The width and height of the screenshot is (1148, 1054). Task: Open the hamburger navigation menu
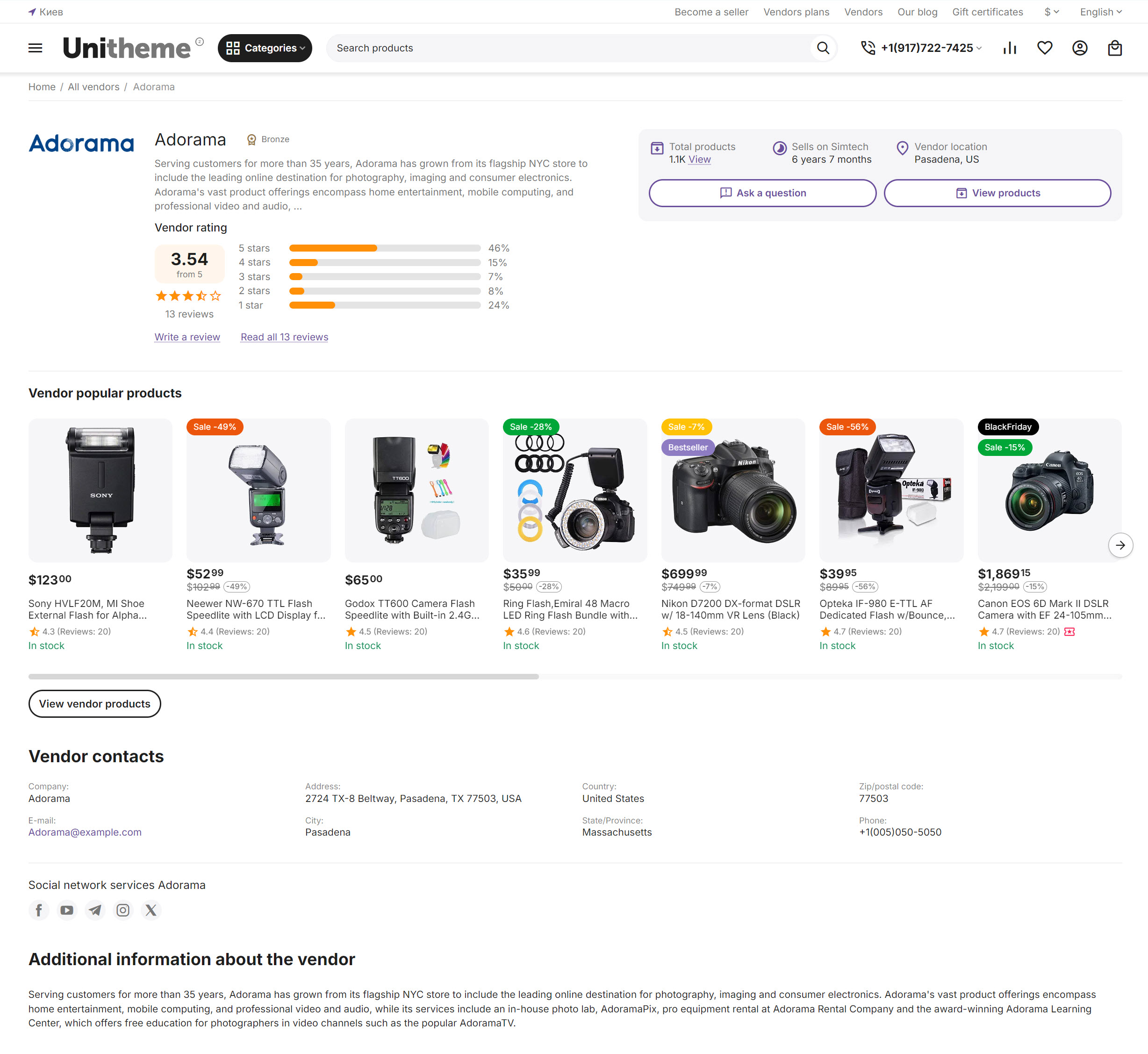pos(35,48)
